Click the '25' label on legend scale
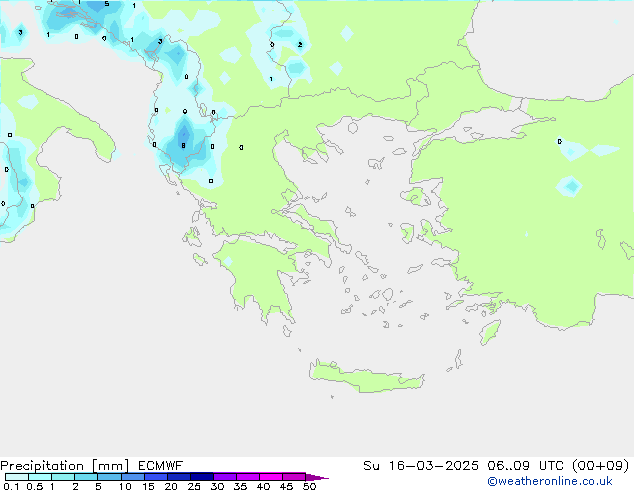Screen dimensions: 634x490 tap(194, 486)
